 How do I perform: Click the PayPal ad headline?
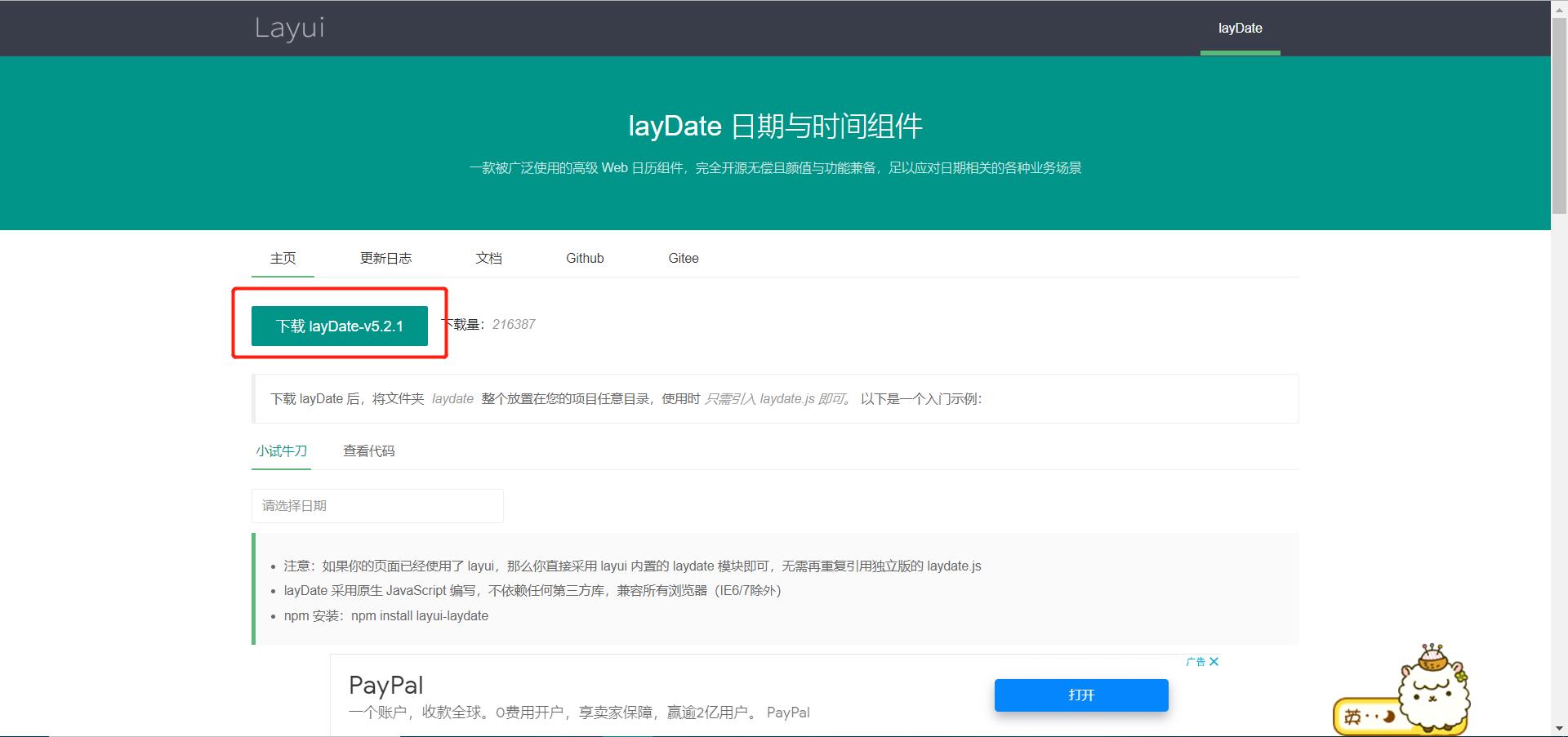(385, 685)
